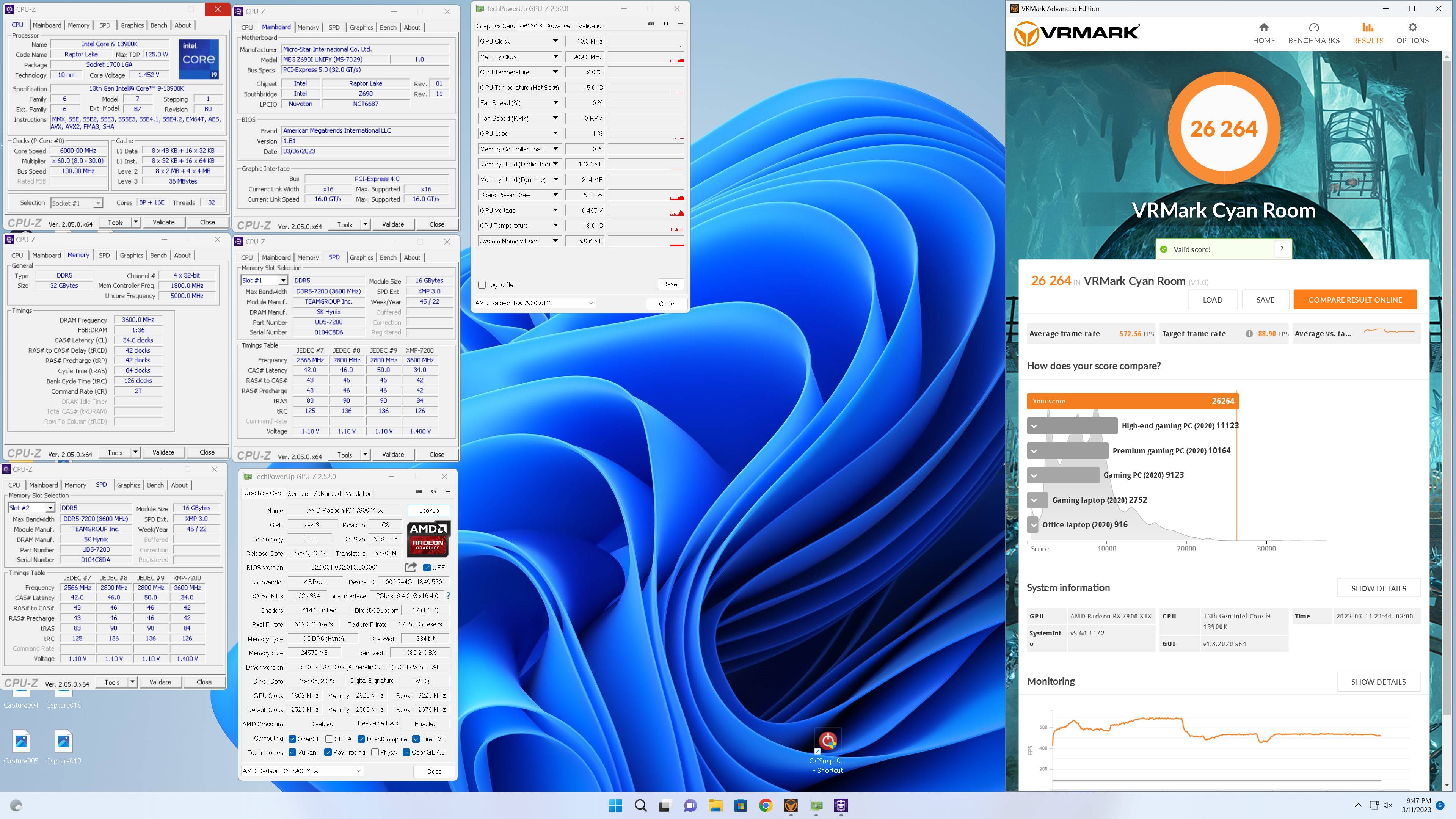Click SAVE in VRMark results
Image resolution: width=1456 pixels, height=819 pixels.
pos(1265,300)
